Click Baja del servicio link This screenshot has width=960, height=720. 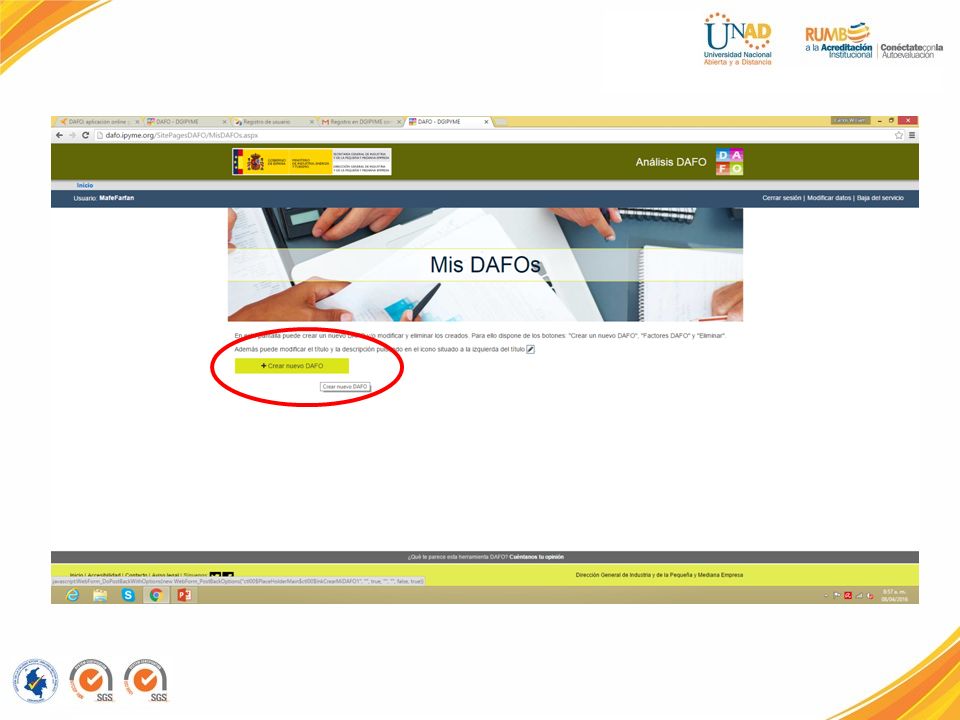[880, 198]
